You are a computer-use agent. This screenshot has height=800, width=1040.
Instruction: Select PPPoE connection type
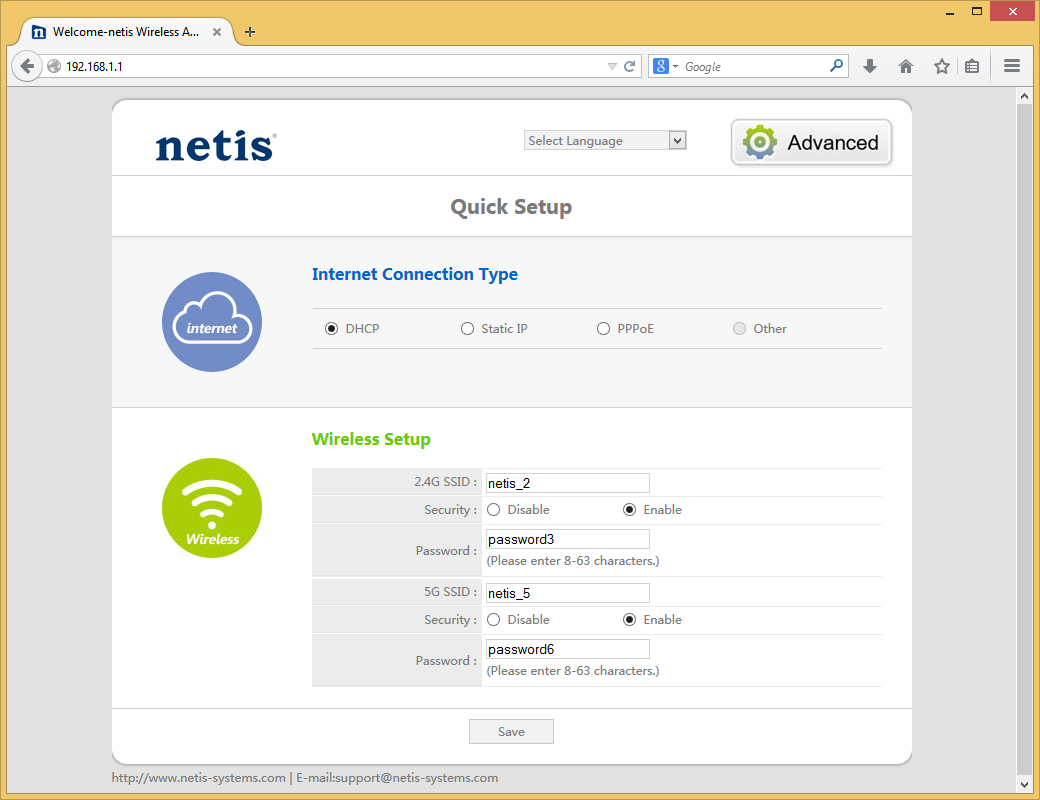(x=604, y=328)
